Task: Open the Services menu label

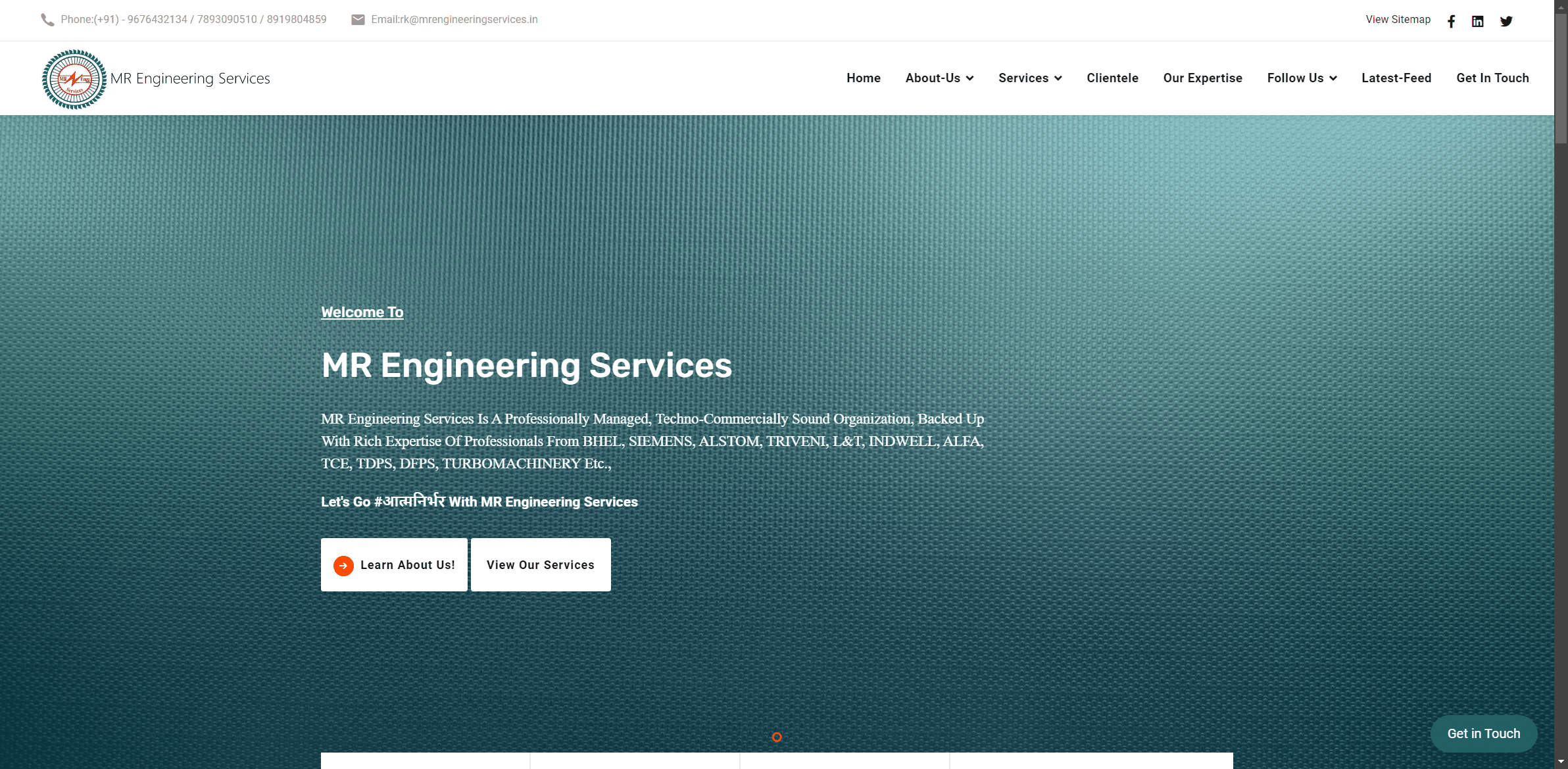Action: point(1023,78)
